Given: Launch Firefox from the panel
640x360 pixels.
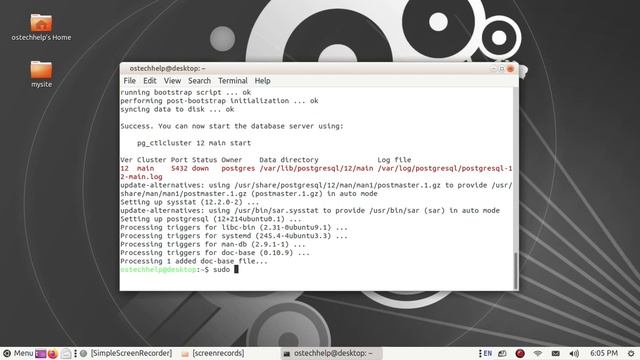Looking at the screenshot, I should (53, 353).
